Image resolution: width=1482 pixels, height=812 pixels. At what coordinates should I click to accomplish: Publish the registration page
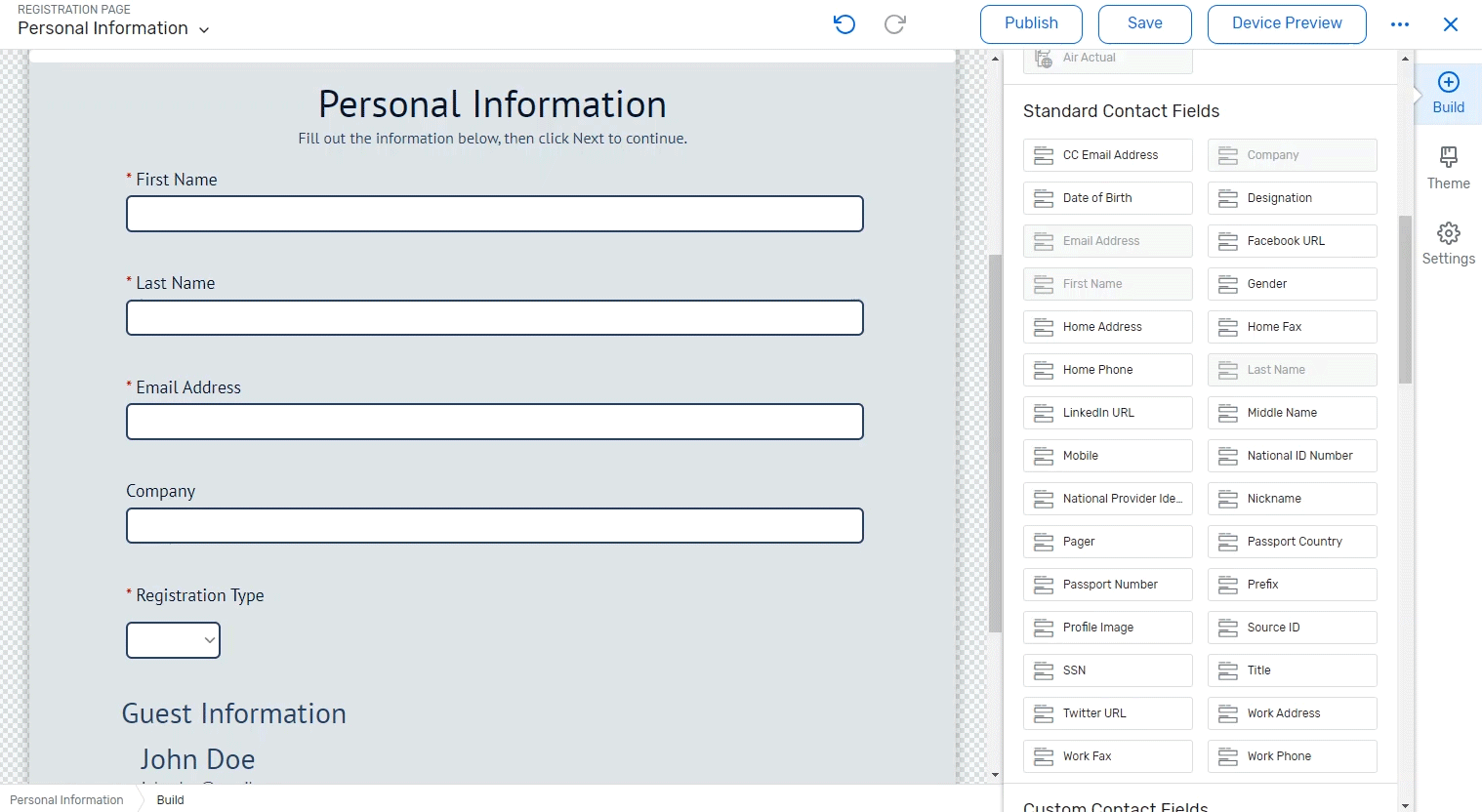coord(1030,24)
